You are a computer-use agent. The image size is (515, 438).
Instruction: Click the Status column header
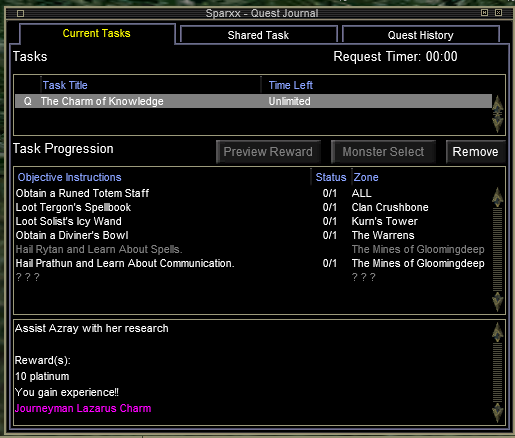331,177
